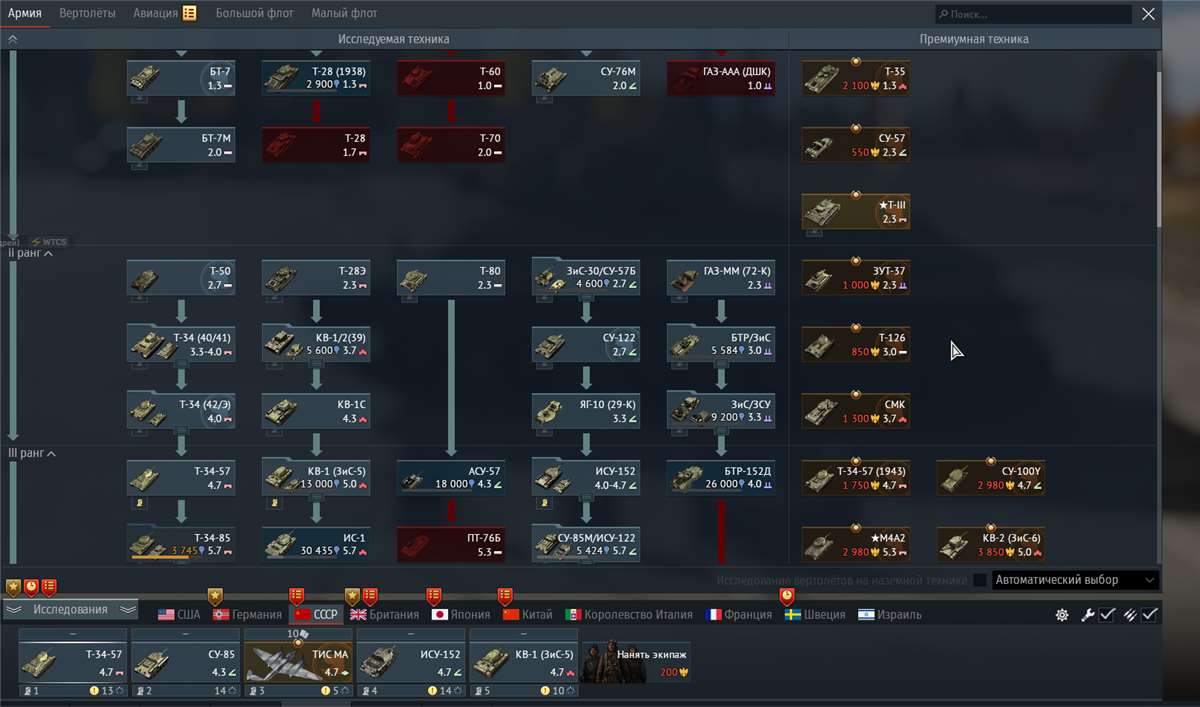Click the clock wager icon in bottom-left corner
The height and width of the screenshot is (707, 1200).
click(x=31, y=587)
